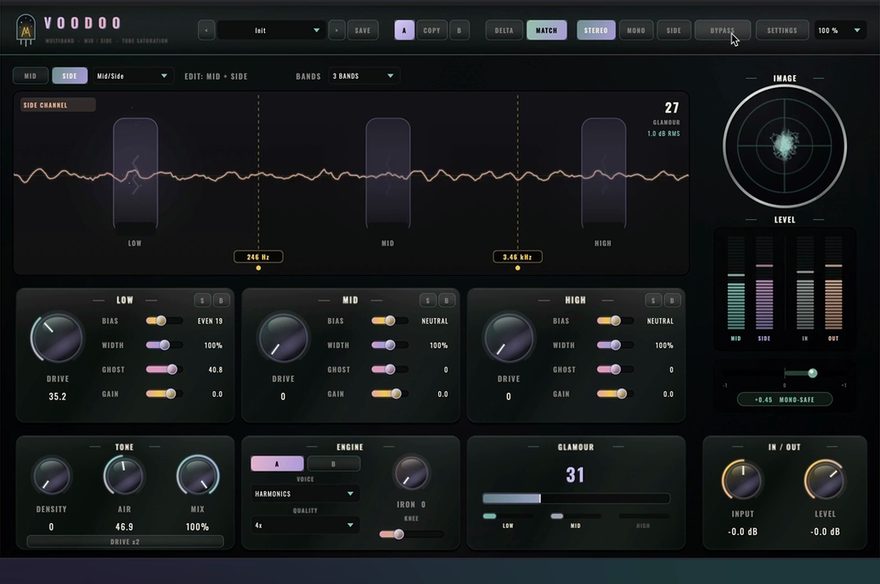Save the current preset

click(363, 30)
